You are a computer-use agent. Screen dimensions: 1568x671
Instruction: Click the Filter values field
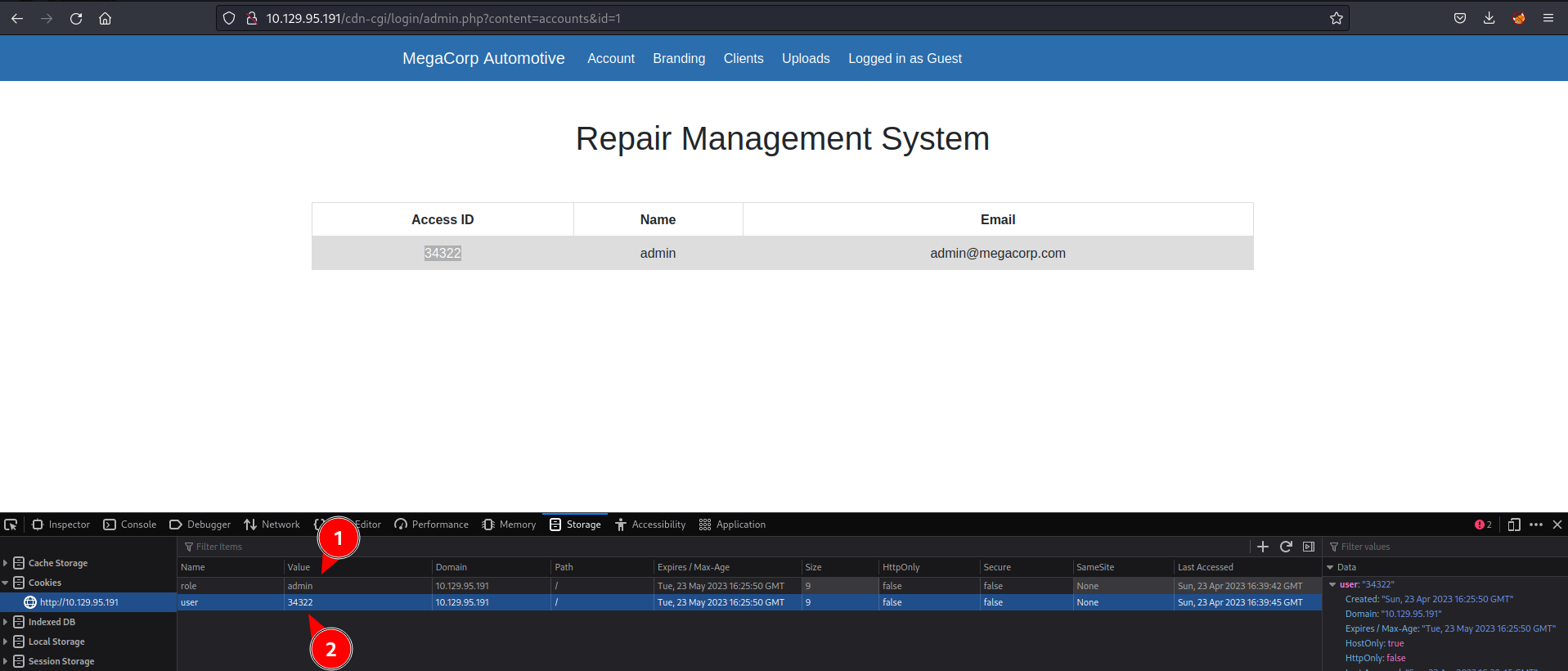pyautogui.click(x=1444, y=547)
